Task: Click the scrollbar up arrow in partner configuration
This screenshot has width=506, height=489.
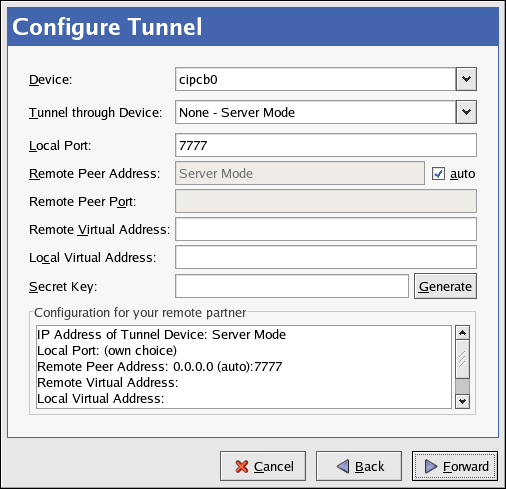Action: pos(462,333)
